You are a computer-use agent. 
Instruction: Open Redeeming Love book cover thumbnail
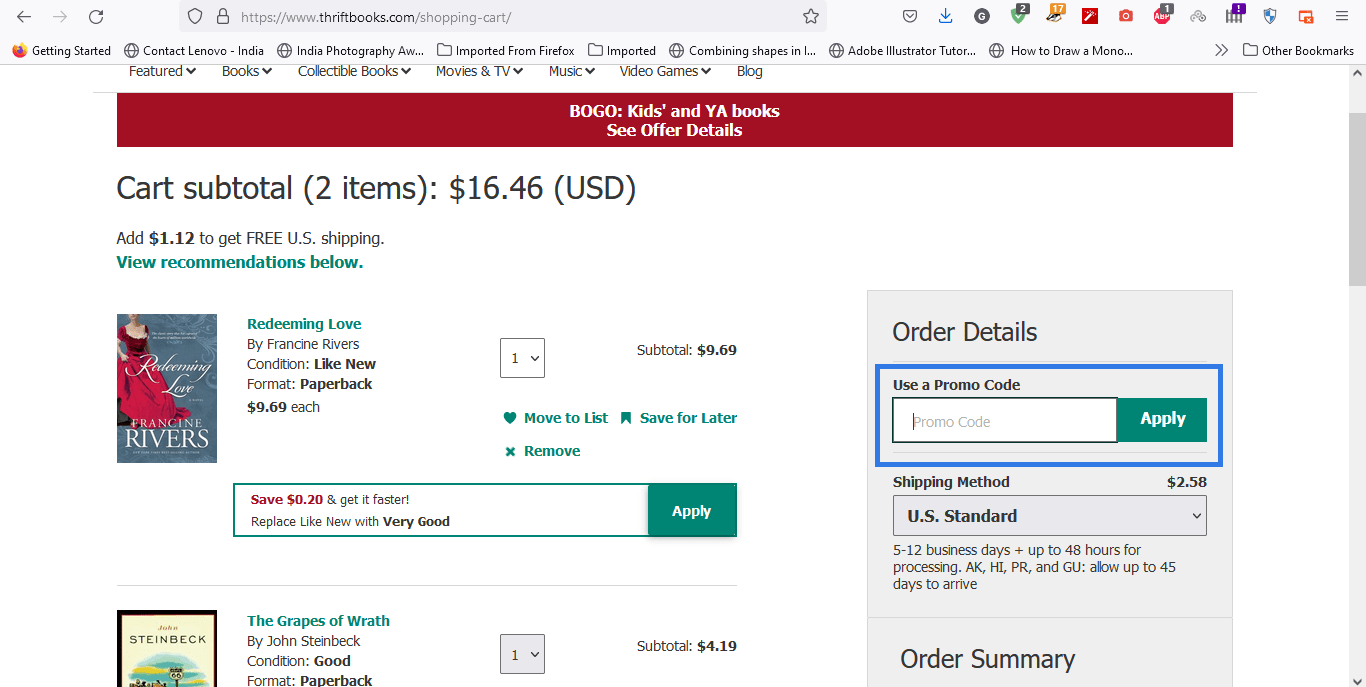167,388
